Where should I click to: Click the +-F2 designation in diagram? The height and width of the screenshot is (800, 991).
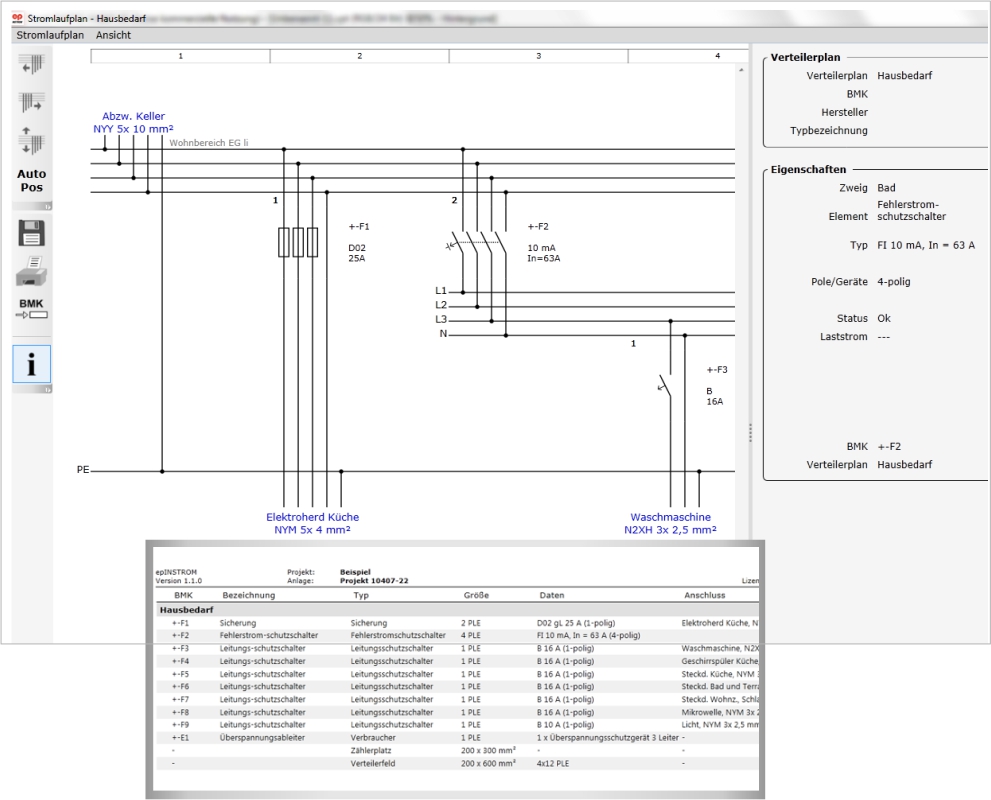(538, 227)
